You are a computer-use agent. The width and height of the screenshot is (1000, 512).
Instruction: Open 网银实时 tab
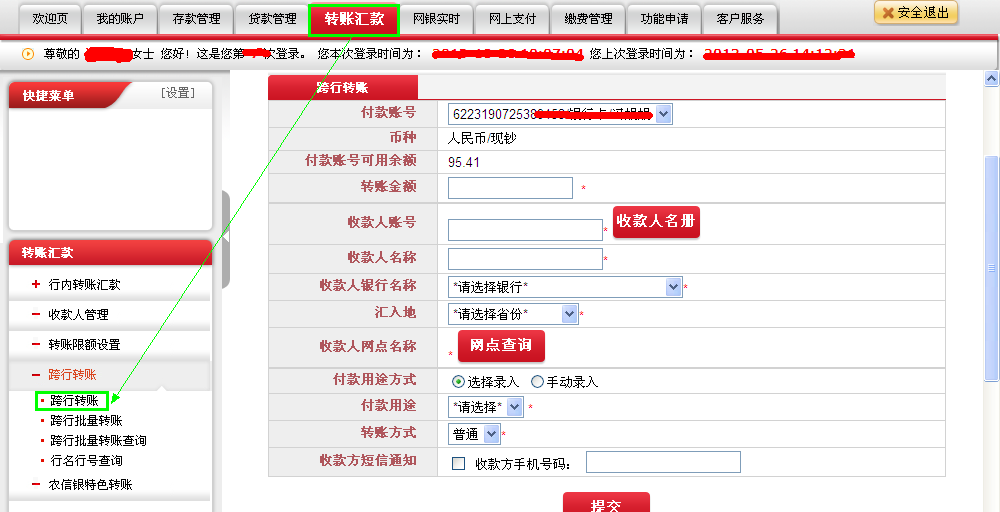[x=436, y=19]
